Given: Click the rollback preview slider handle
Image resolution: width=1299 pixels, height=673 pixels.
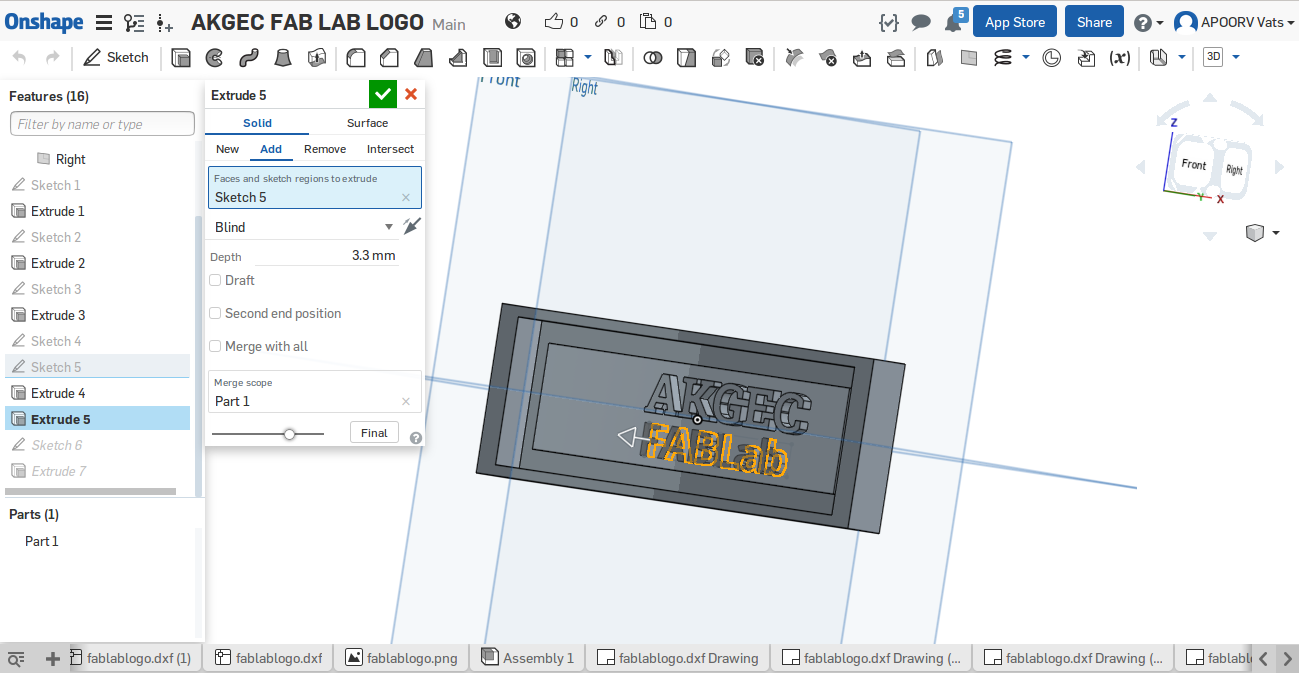Looking at the screenshot, I should pyautogui.click(x=290, y=434).
